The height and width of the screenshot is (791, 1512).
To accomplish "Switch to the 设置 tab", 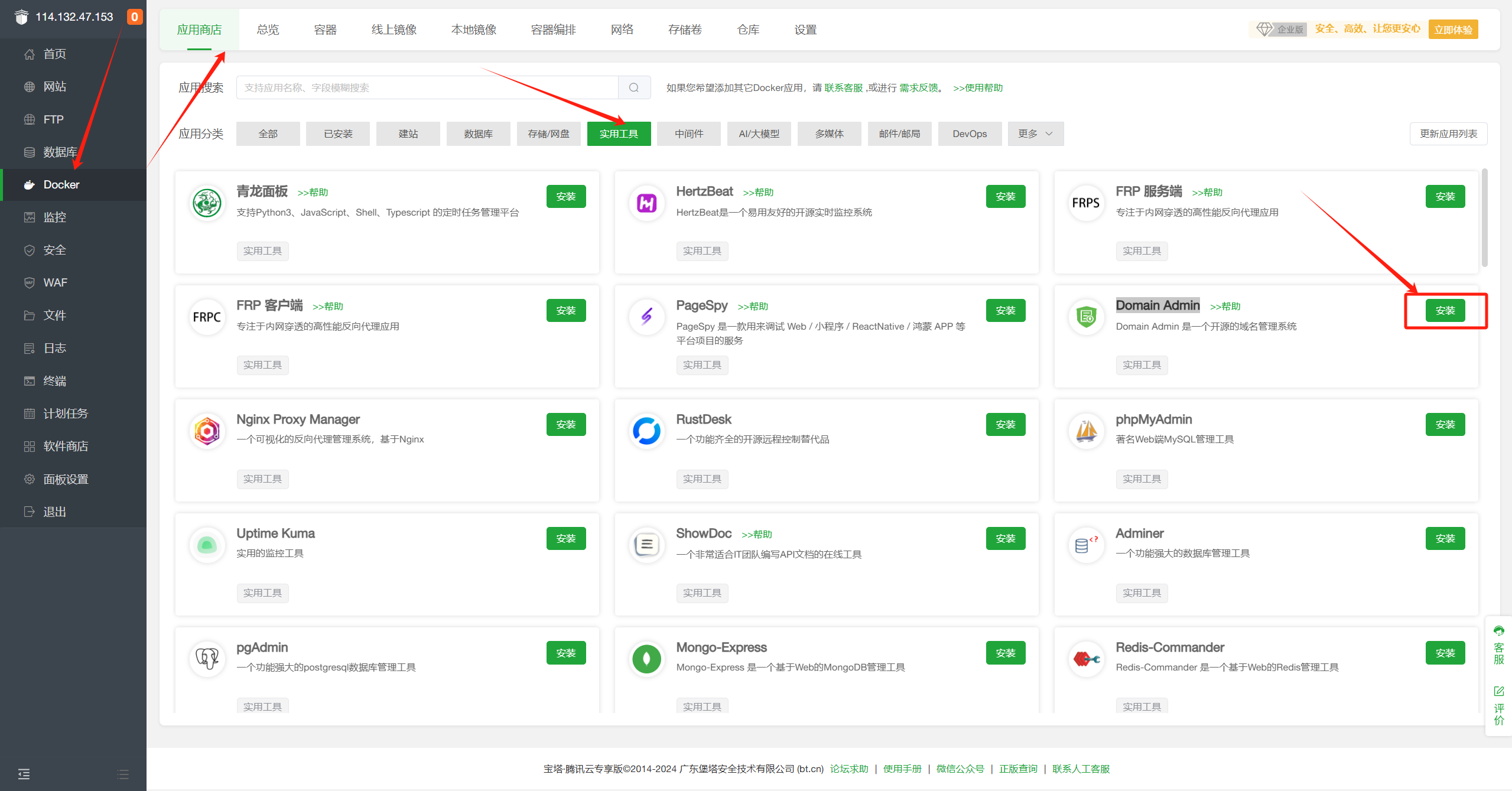I will 805,30.
